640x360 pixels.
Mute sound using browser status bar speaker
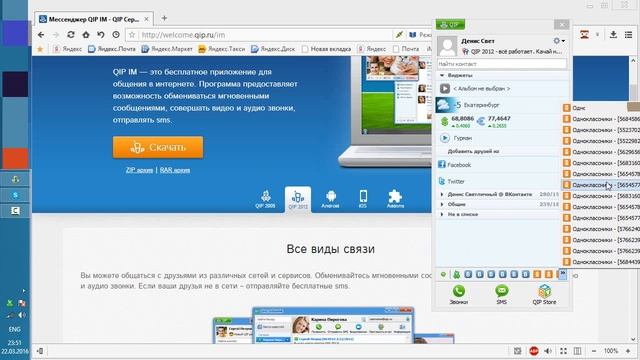(548, 351)
